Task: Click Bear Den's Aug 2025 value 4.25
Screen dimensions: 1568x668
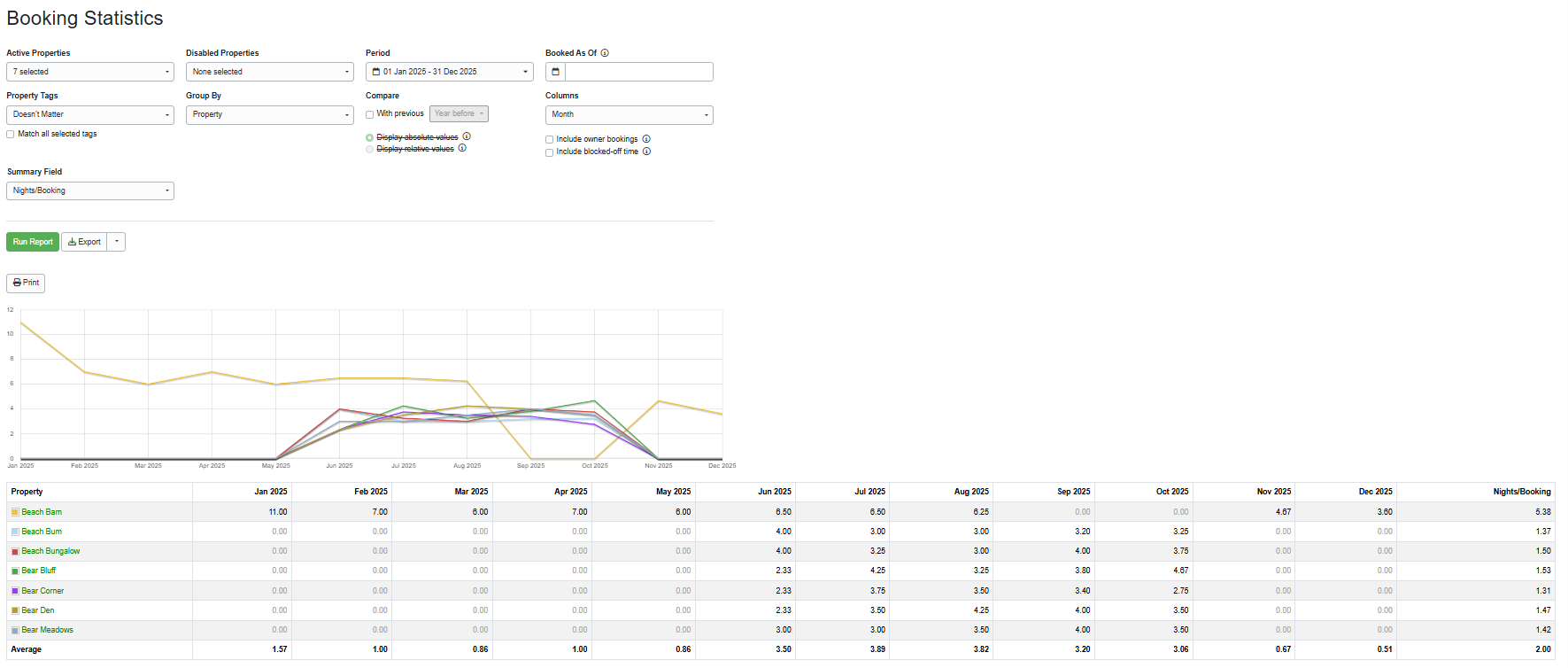Action: point(981,610)
